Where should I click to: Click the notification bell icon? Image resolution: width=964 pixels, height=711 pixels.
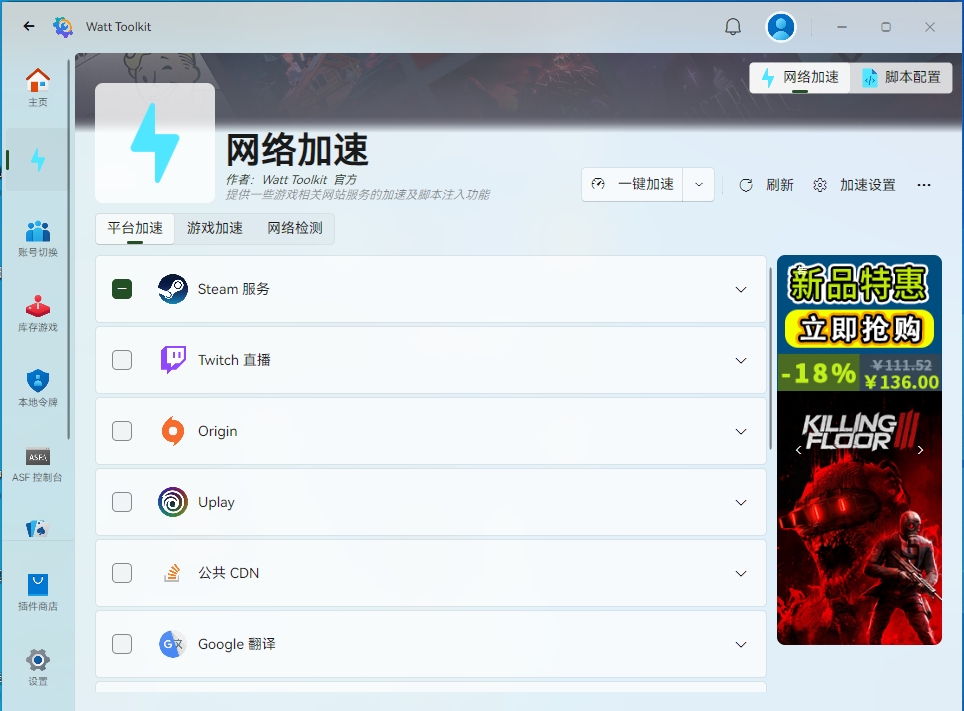(x=732, y=26)
